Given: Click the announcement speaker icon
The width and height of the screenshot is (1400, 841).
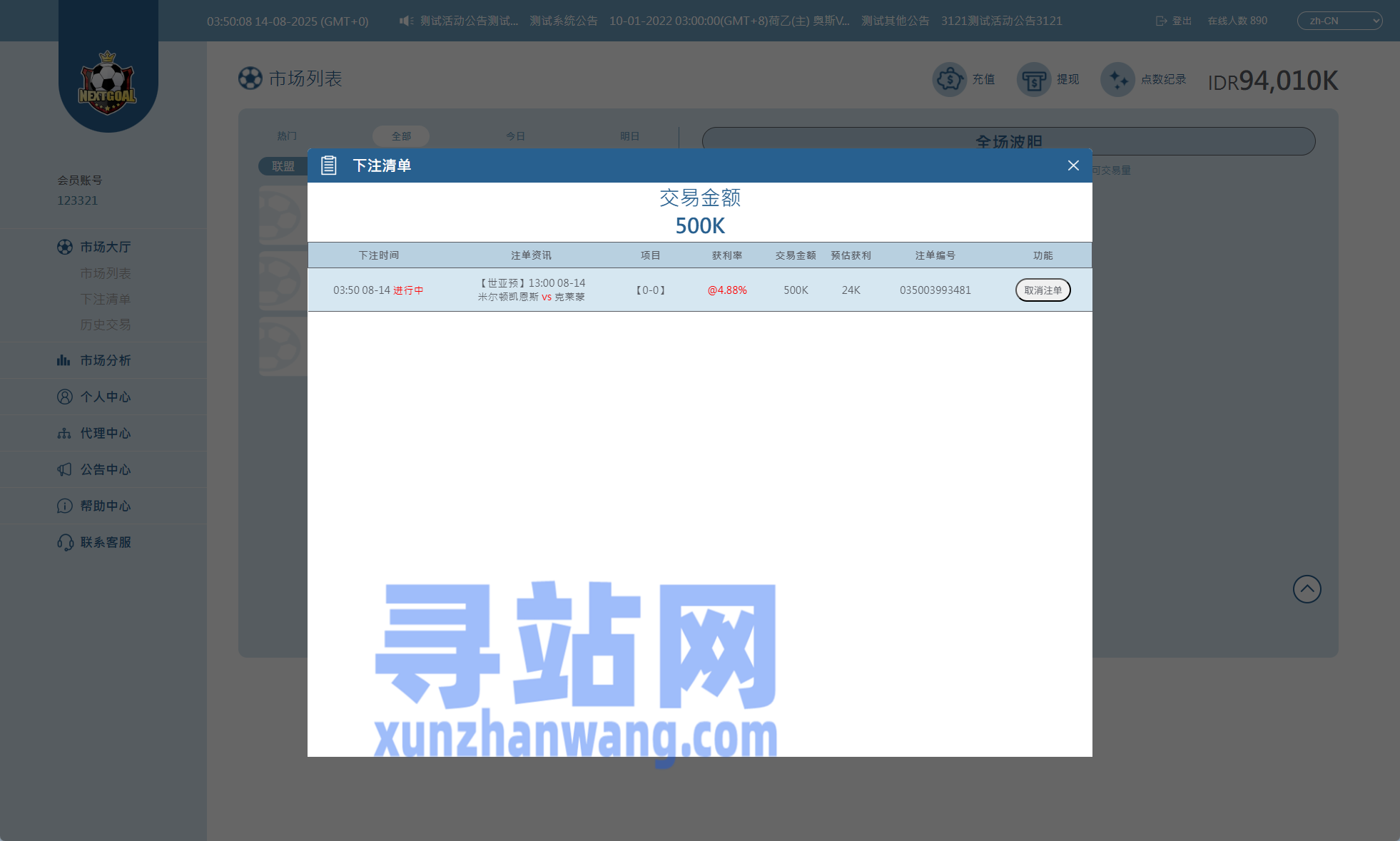Looking at the screenshot, I should click(406, 21).
